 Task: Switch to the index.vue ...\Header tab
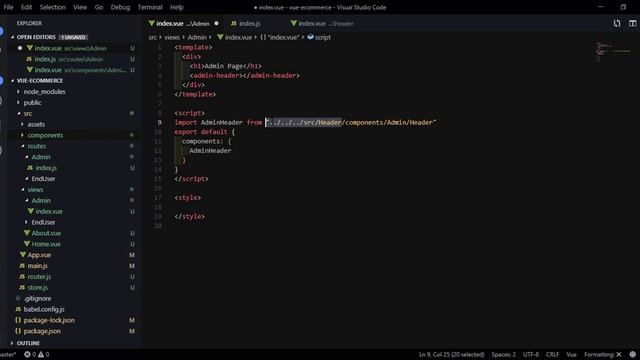coord(326,23)
